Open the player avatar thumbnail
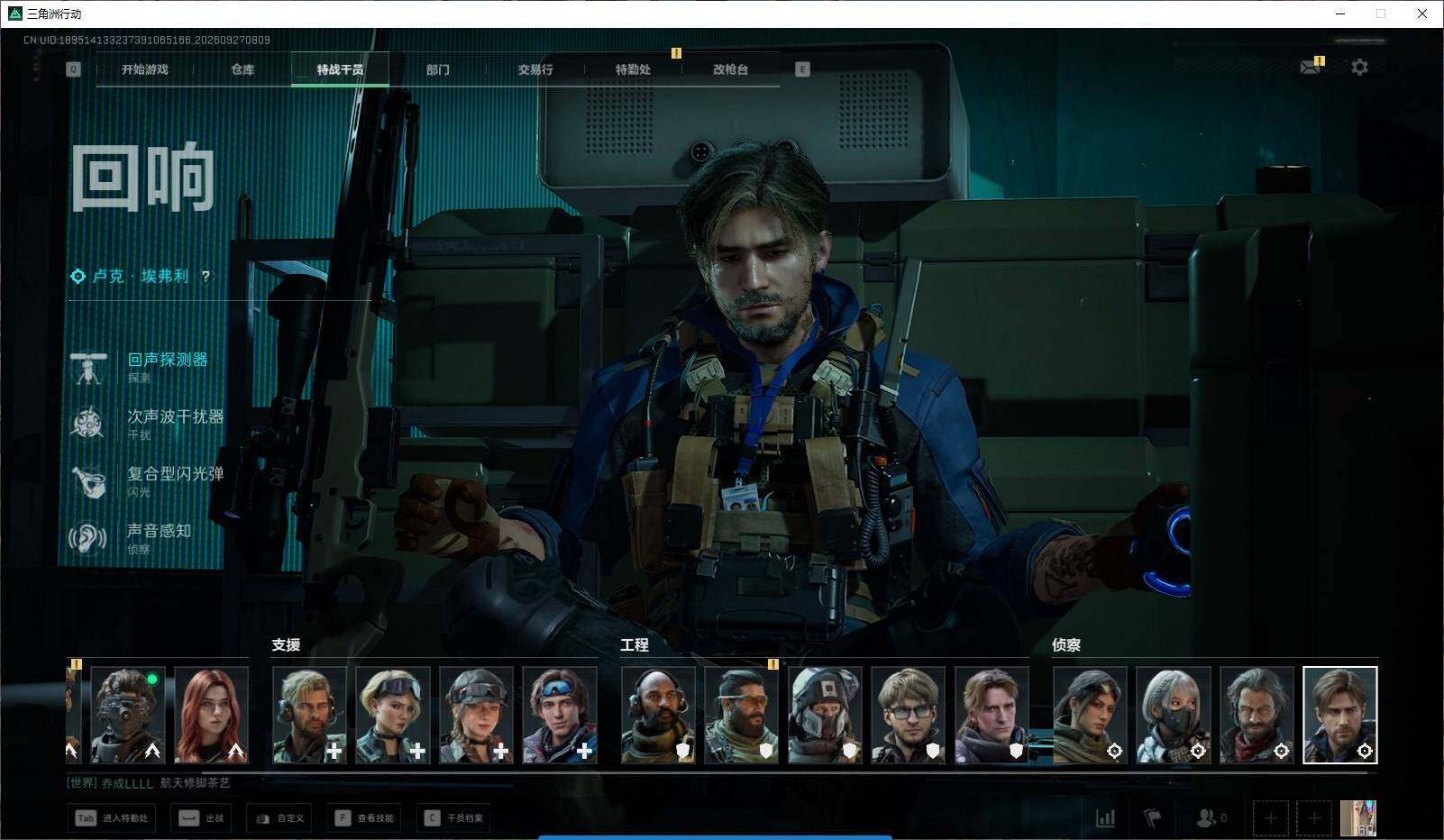This screenshot has height=840, width=1444. (x=1358, y=817)
